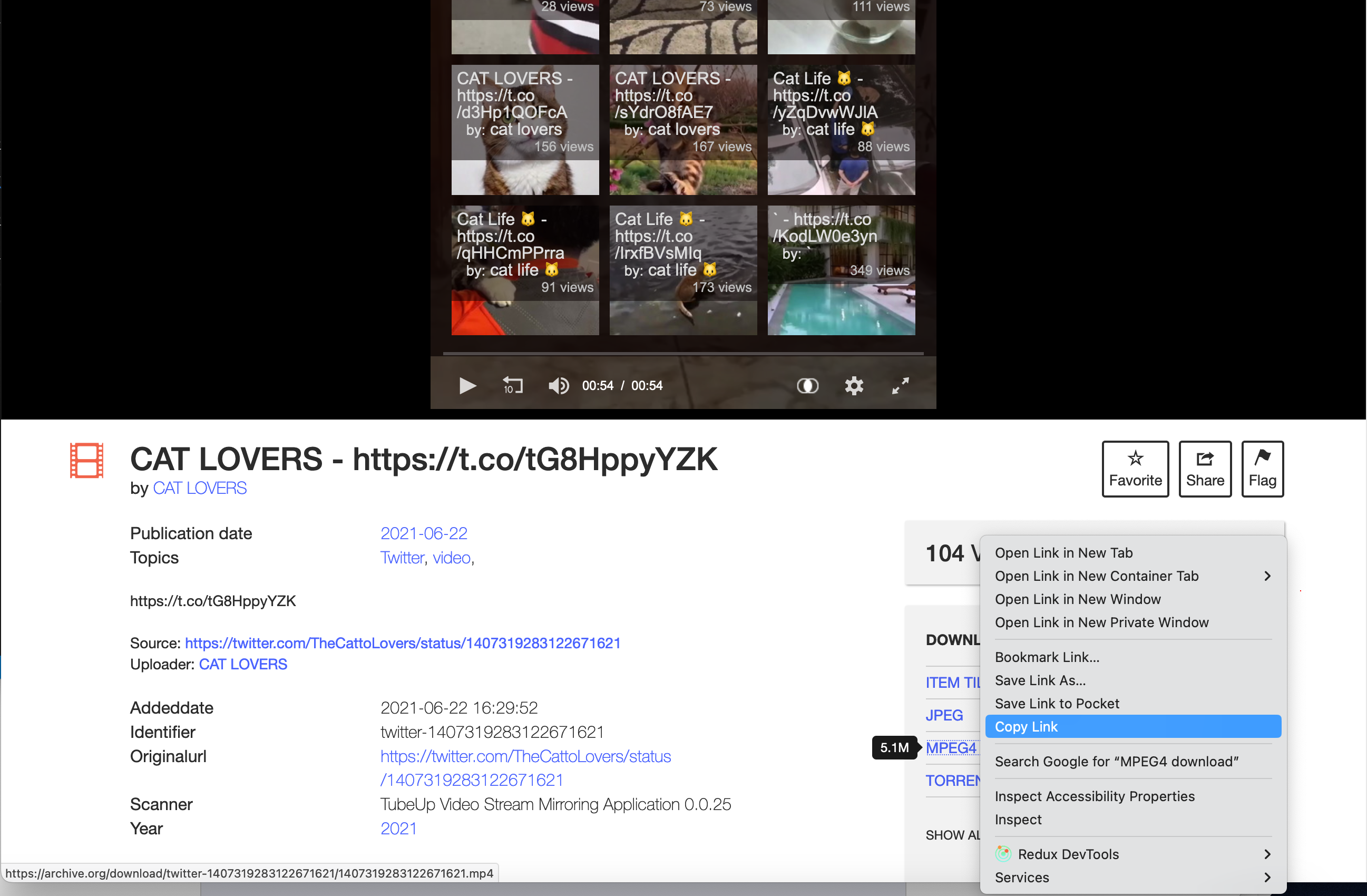Open CAT LOVERS creator link under title
1367x896 pixels.
199,488
